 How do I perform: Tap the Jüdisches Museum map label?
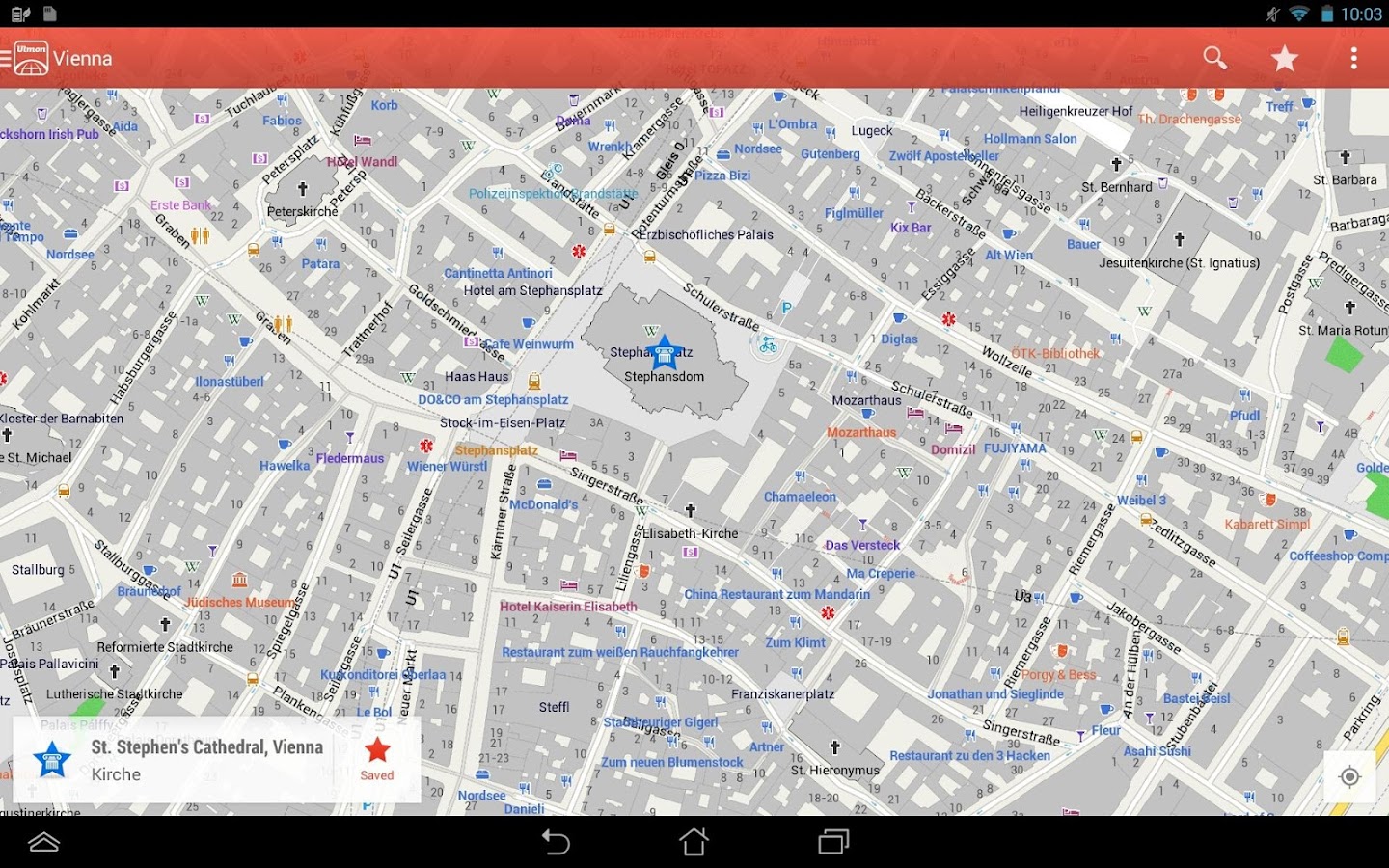tap(239, 602)
